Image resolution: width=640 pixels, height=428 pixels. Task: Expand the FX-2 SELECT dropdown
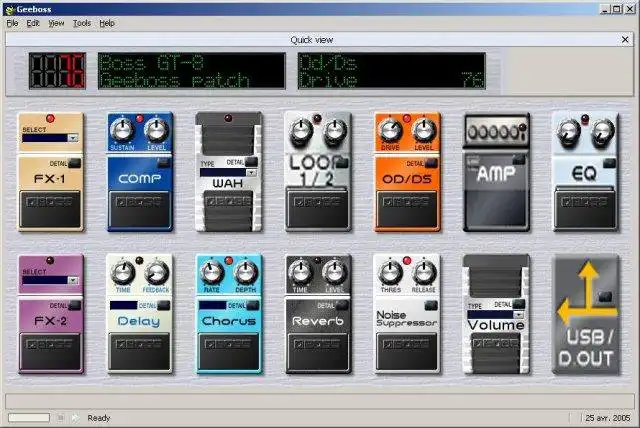(x=73, y=280)
